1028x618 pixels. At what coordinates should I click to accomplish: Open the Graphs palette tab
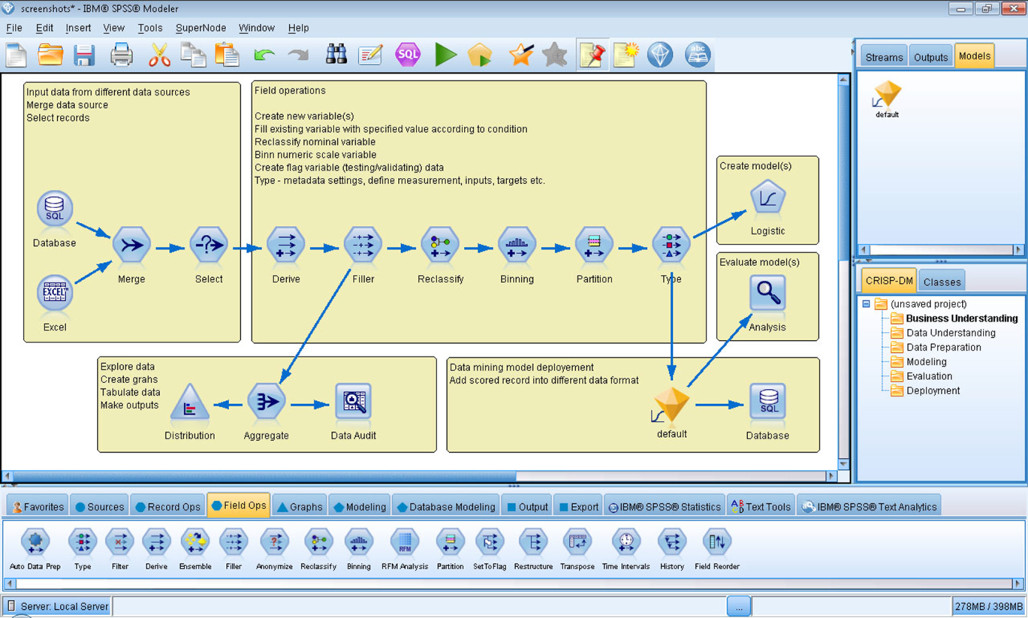click(300, 507)
